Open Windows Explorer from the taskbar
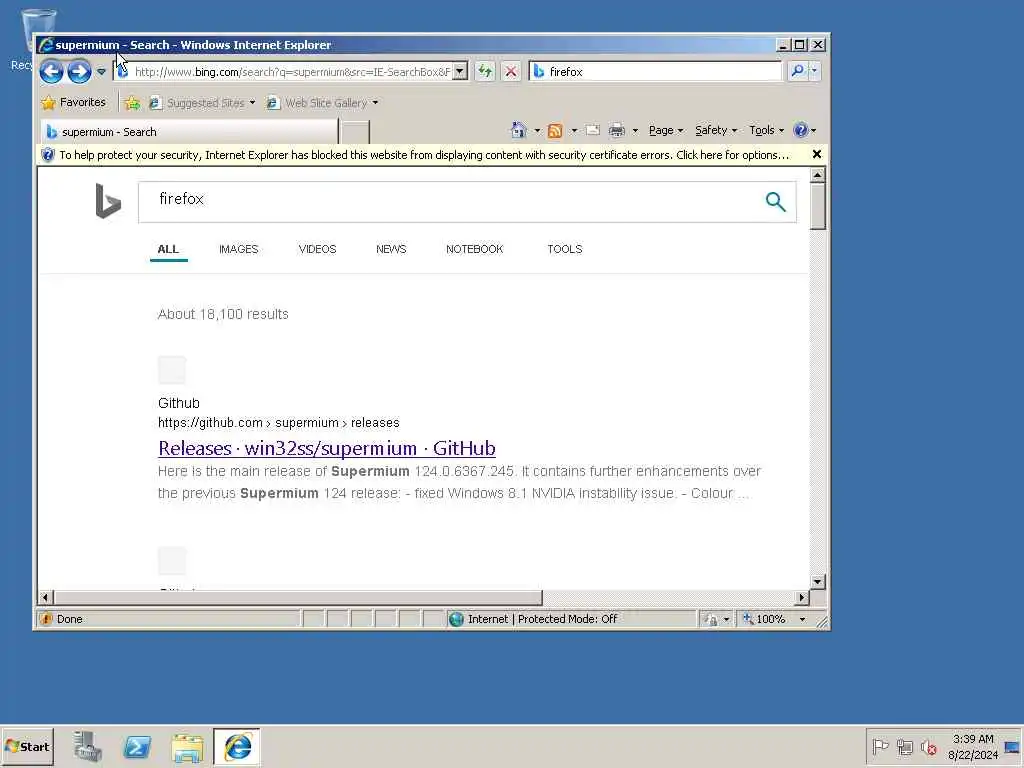 click(187, 747)
